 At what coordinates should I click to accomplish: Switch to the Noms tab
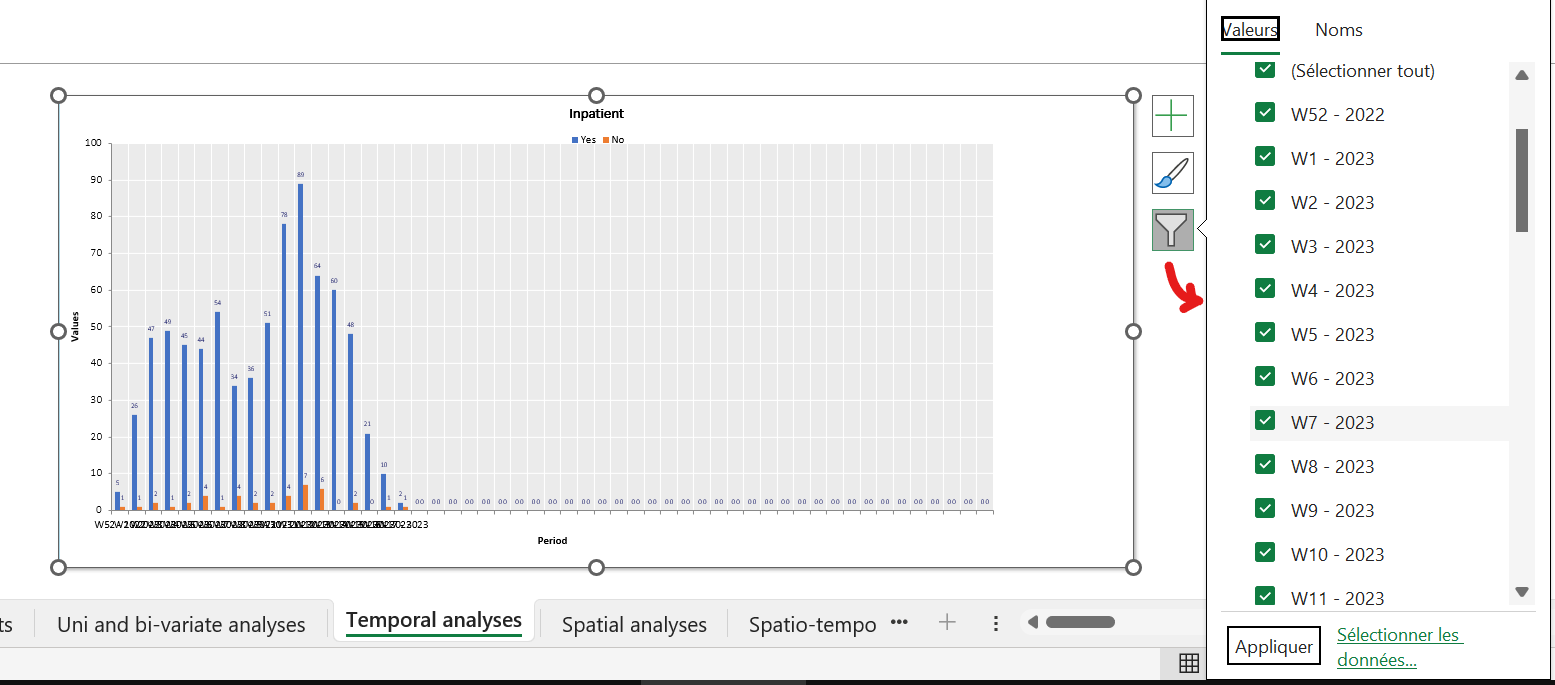point(1339,30)
